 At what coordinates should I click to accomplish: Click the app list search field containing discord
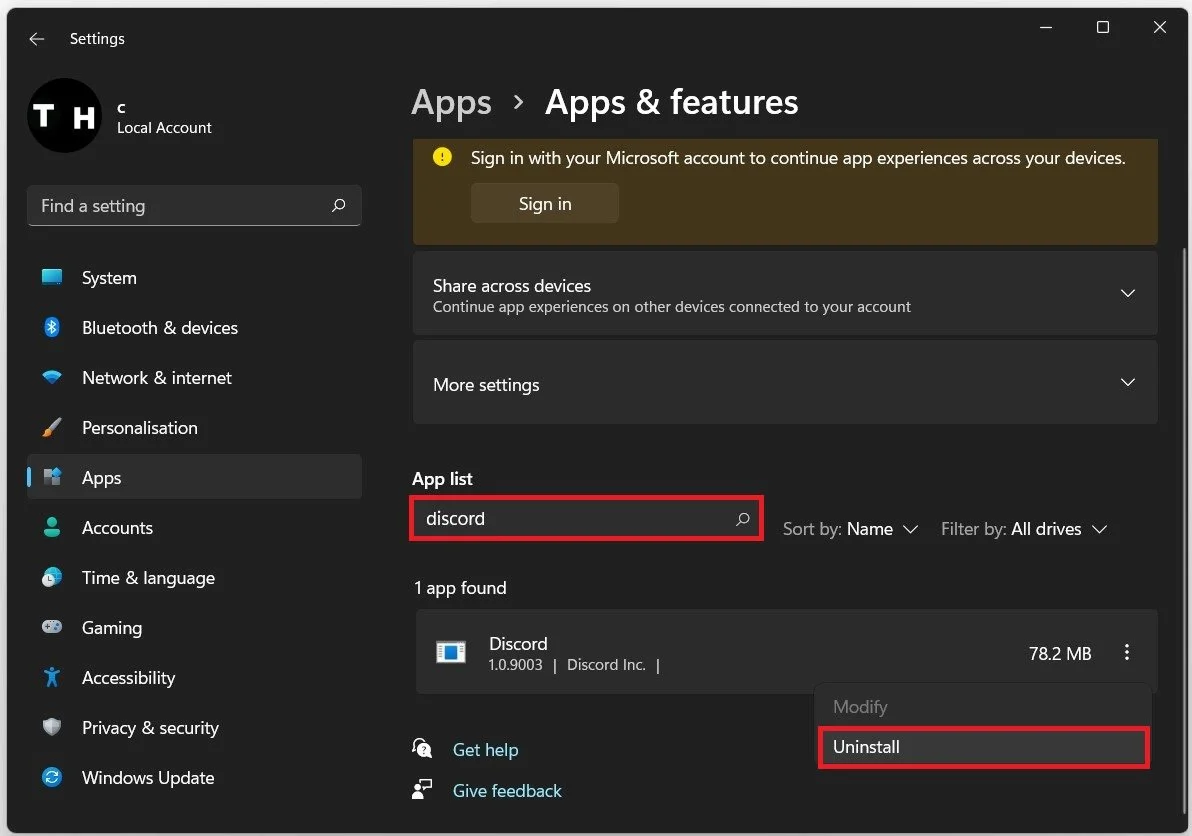click(586, 518)
